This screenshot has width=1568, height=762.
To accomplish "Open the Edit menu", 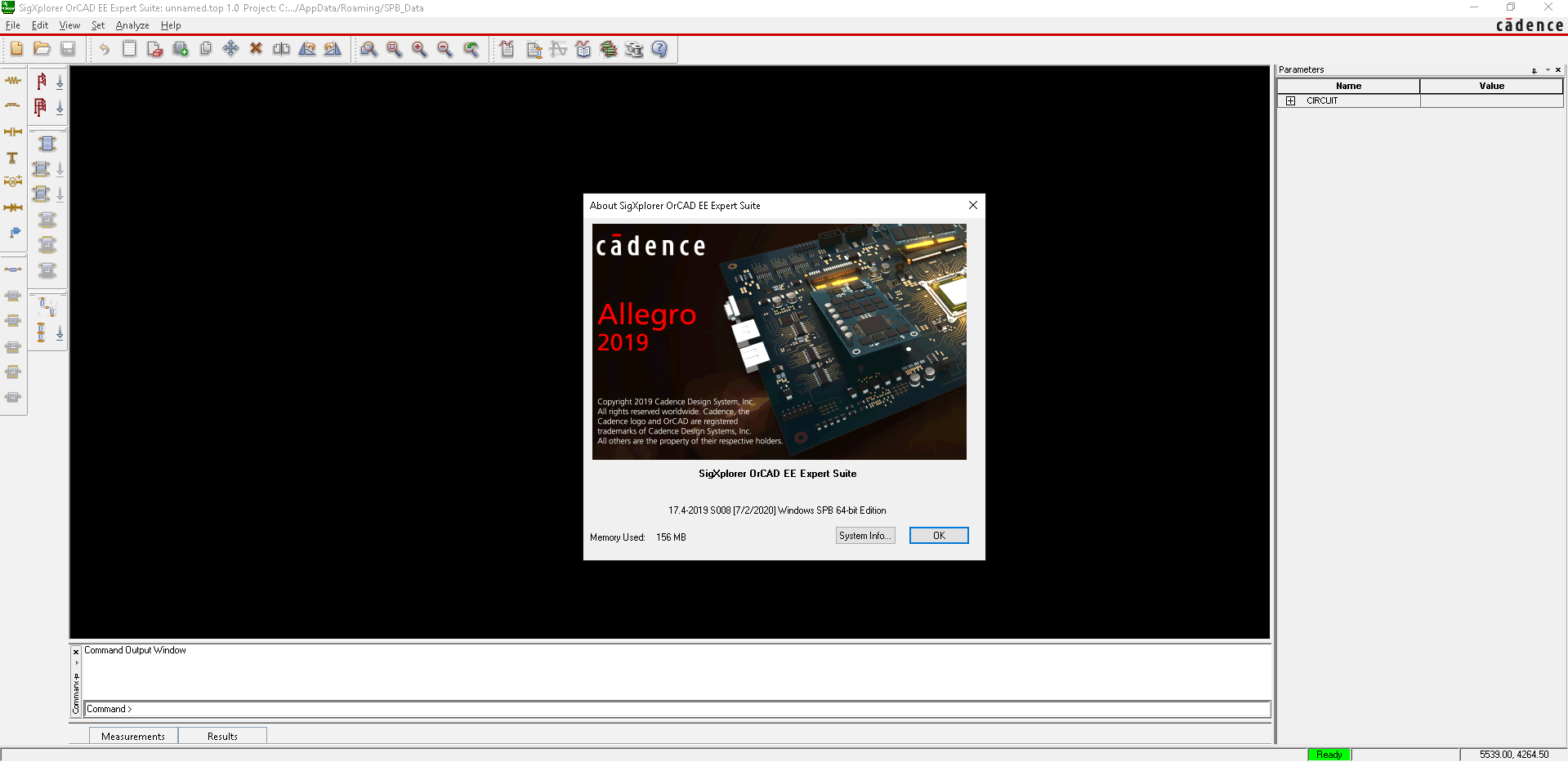I will [x=39, y=25].
